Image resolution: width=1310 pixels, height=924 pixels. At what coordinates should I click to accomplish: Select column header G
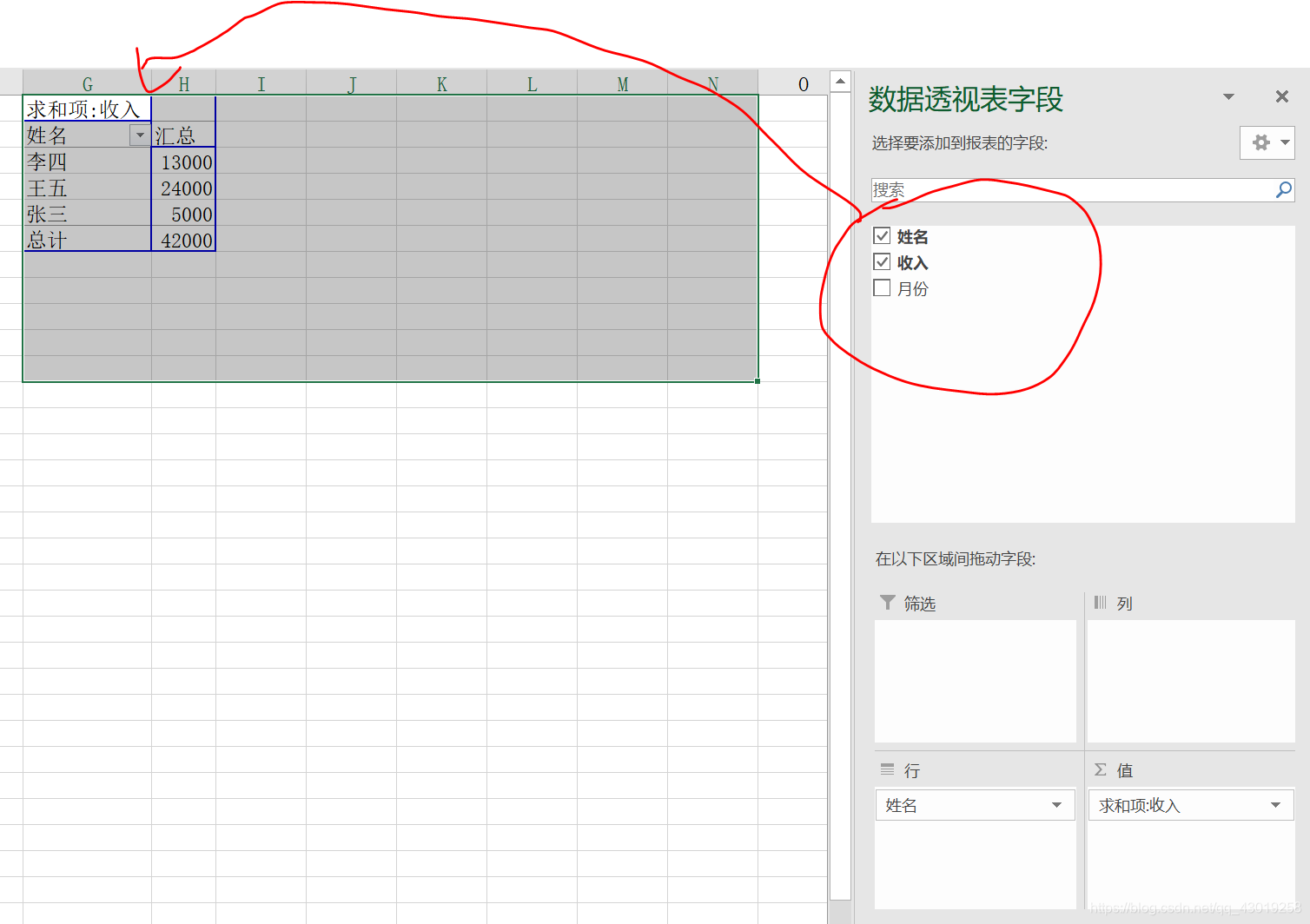(x=87, y=83)
